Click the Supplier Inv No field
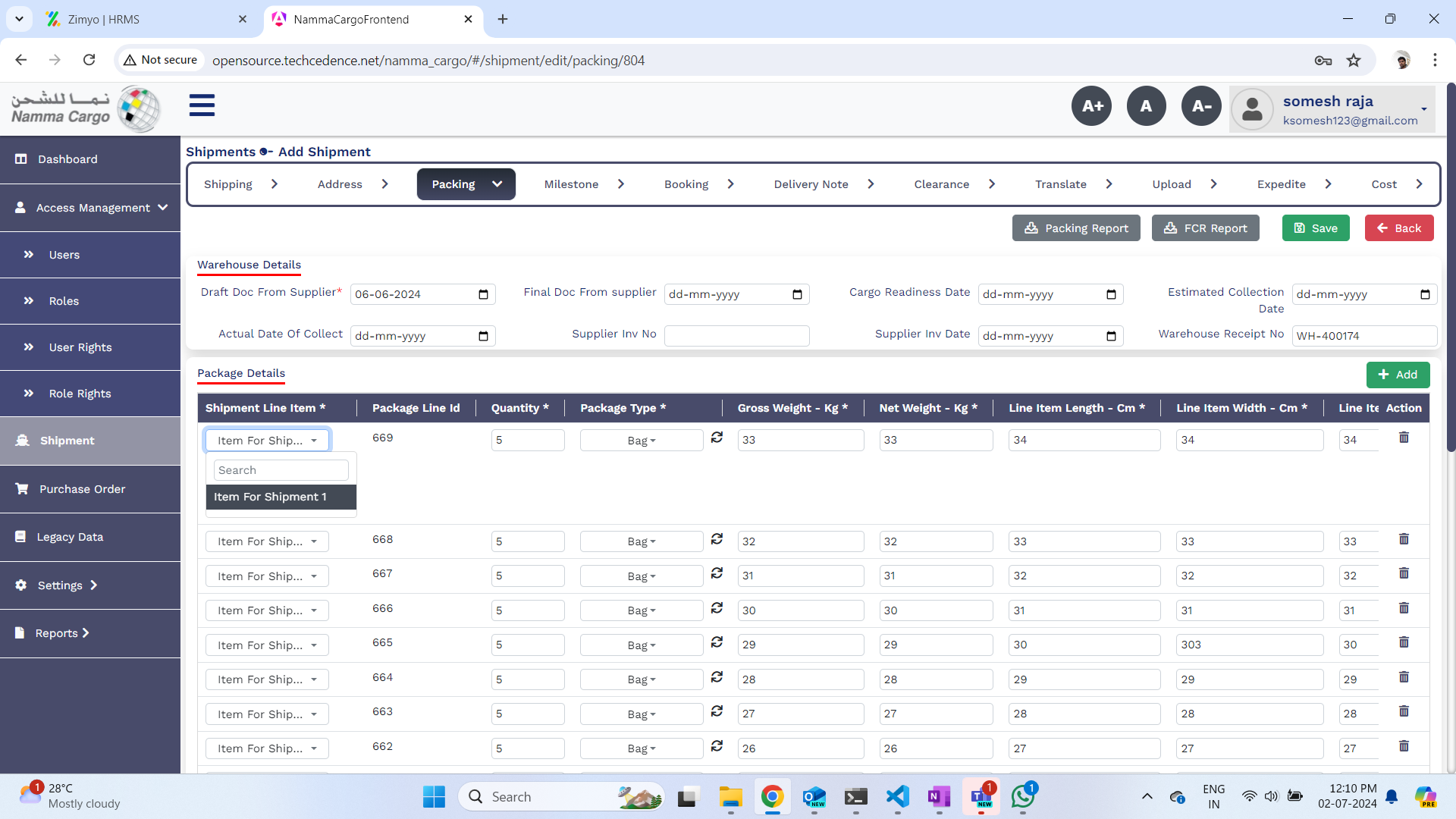Image resolution: width=1456 pixels, height=819 pixels. coord(736,335)
